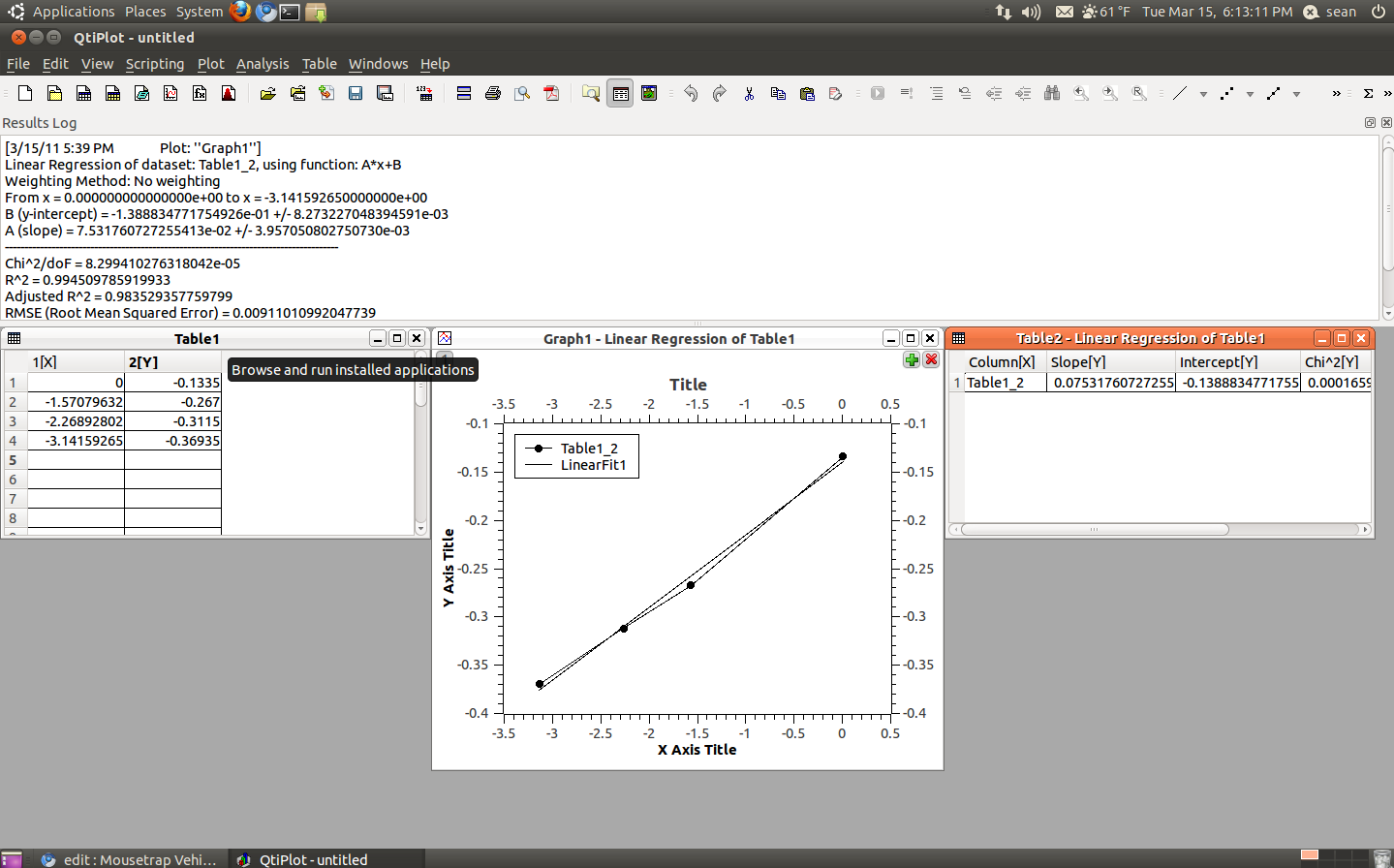
Task: Cut the selection with scissors icon
Action: tap(749, 93)
